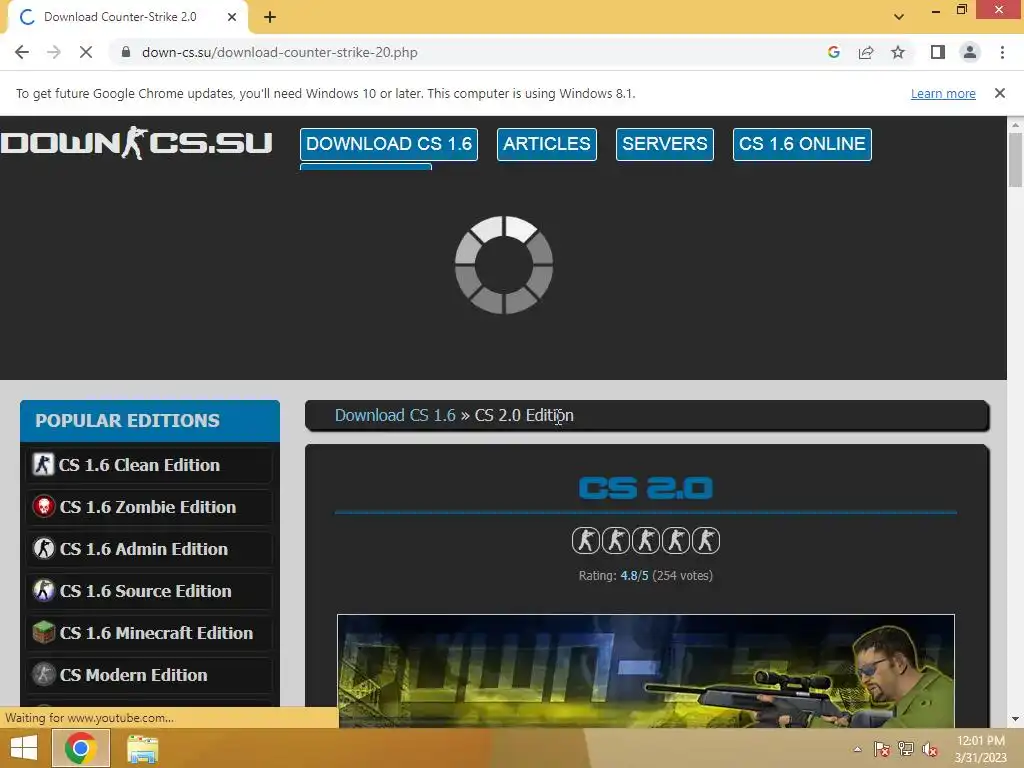Click the Download CS 1.6 breadcrumb link
Image resolution: width=1024 pixels, height=768 pixels.
click(x=395, y=415)
